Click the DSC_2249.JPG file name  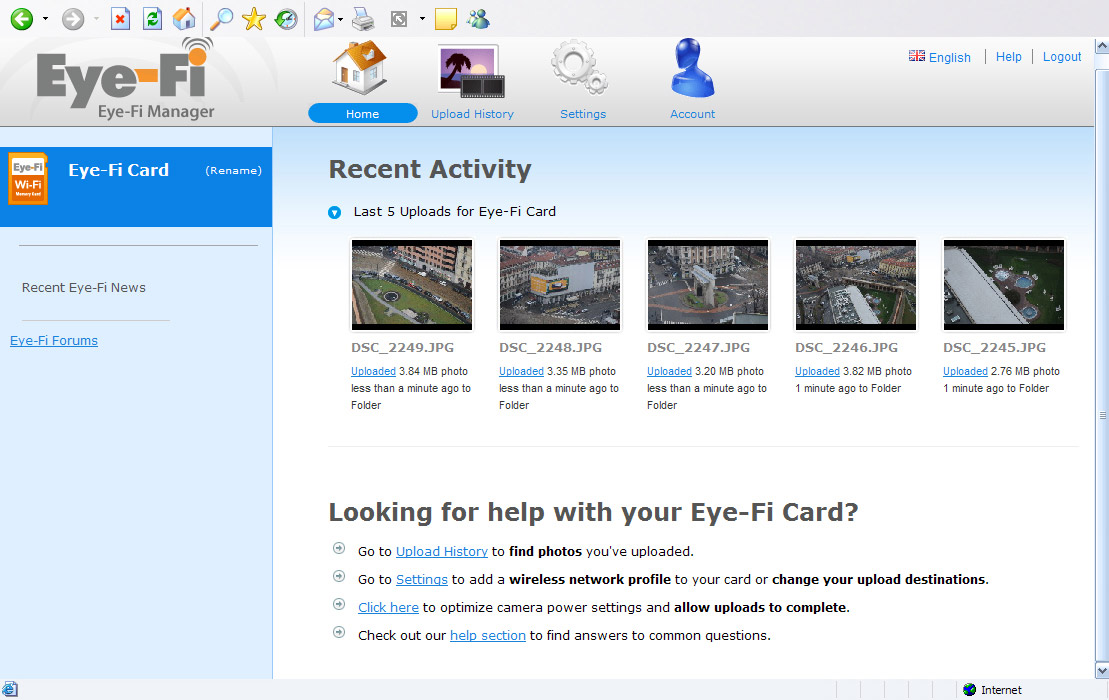402,347
